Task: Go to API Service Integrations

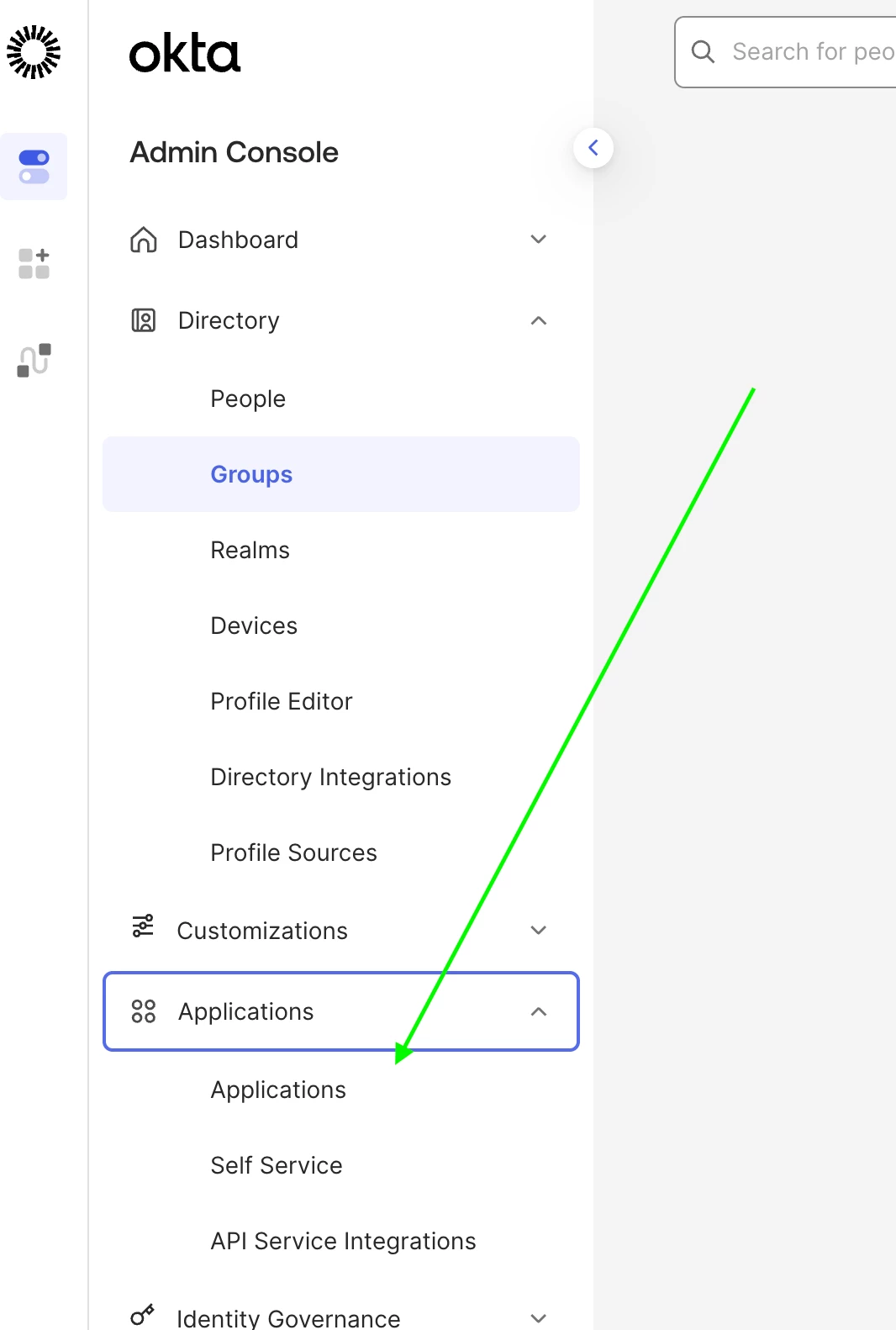Action: tap(341, 1241)
